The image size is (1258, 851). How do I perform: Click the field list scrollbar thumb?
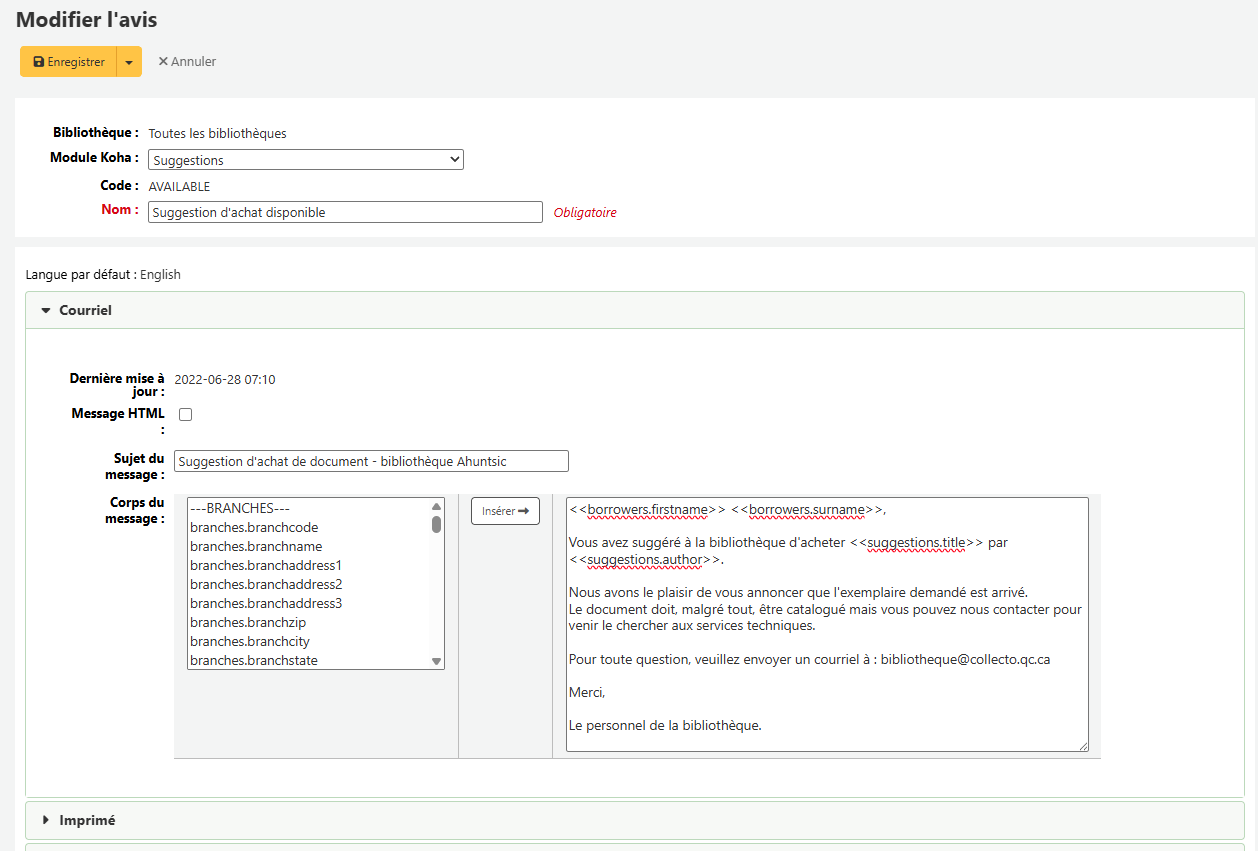click(436, 524)
